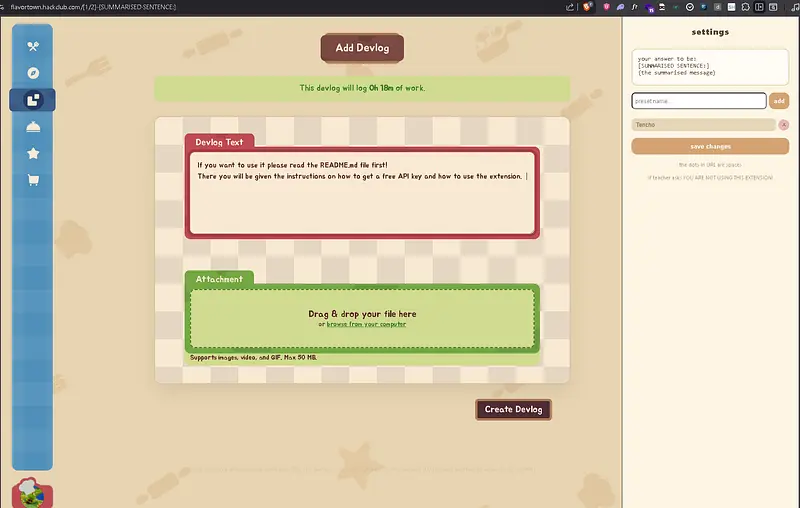Viewport: 800px width, 508px height.
Task: Click the add preset button
Action: (779, 101)
